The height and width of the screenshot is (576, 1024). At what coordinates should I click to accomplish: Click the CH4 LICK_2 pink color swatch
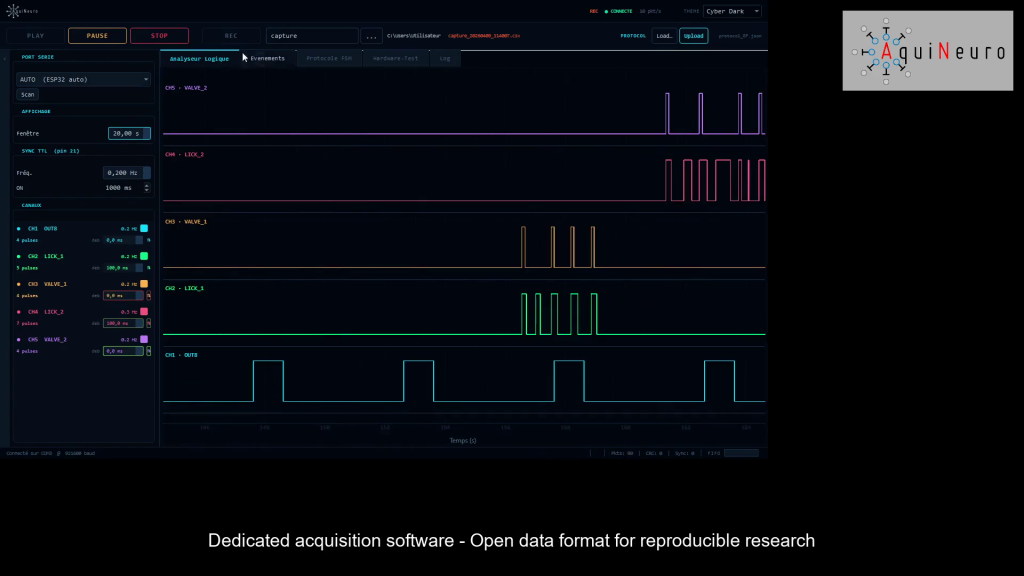tap(144, 312)
